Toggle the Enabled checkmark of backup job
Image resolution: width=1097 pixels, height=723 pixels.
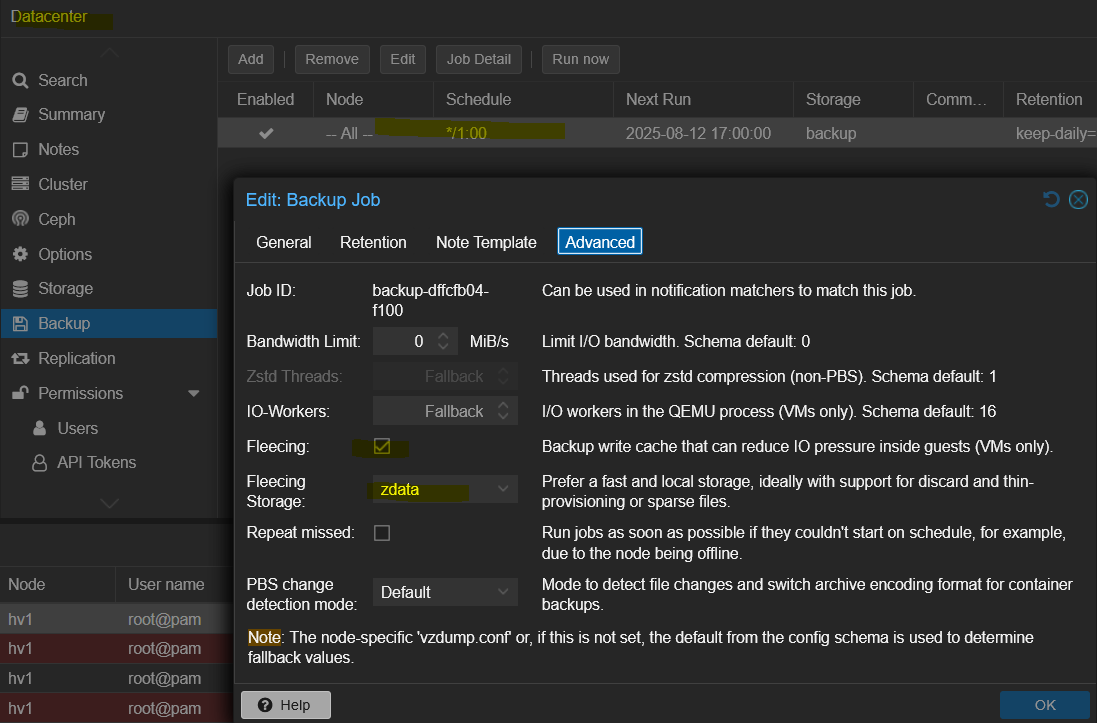click(266, 133)
